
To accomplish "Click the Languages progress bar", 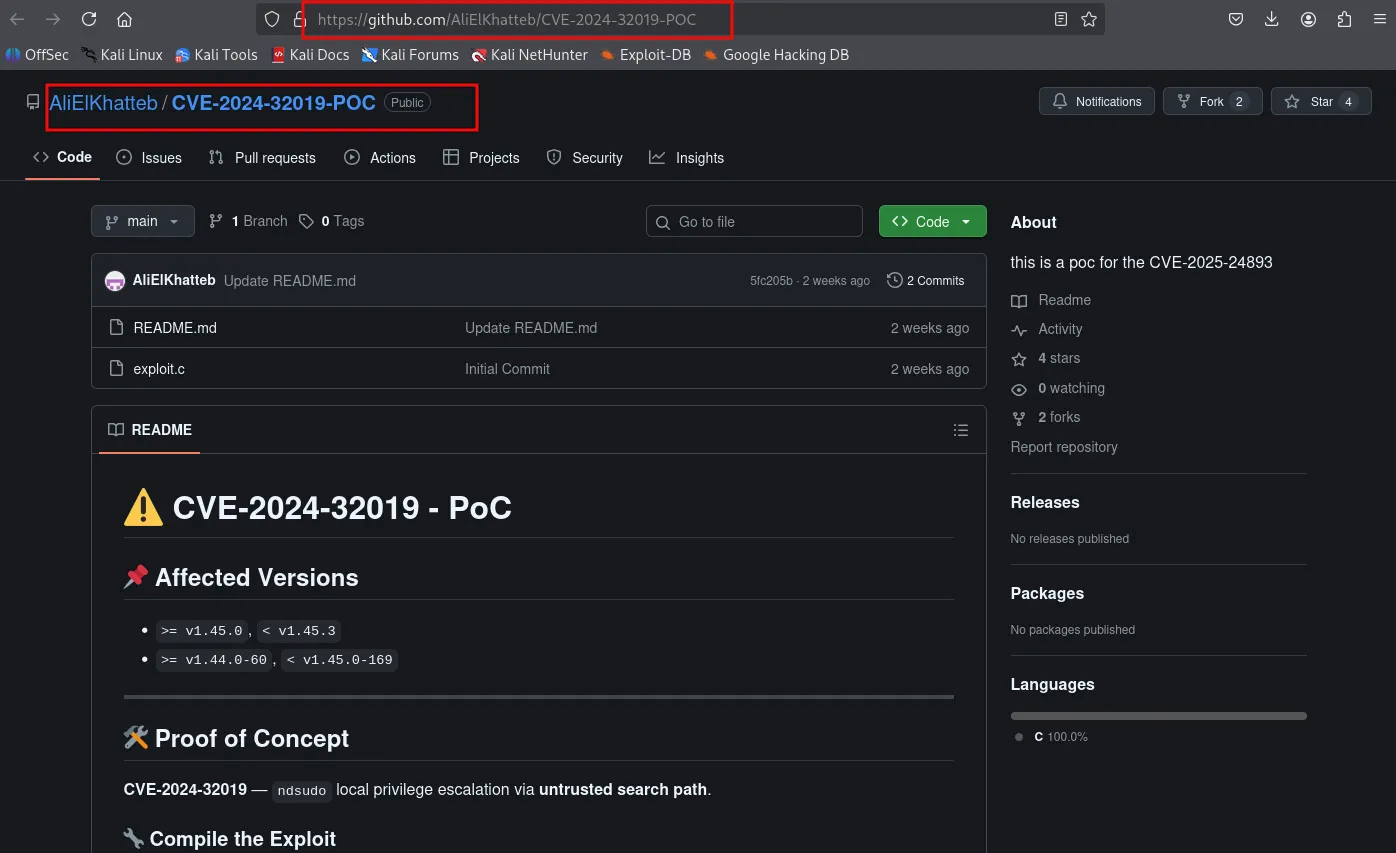I will (x=1159, y=716).
